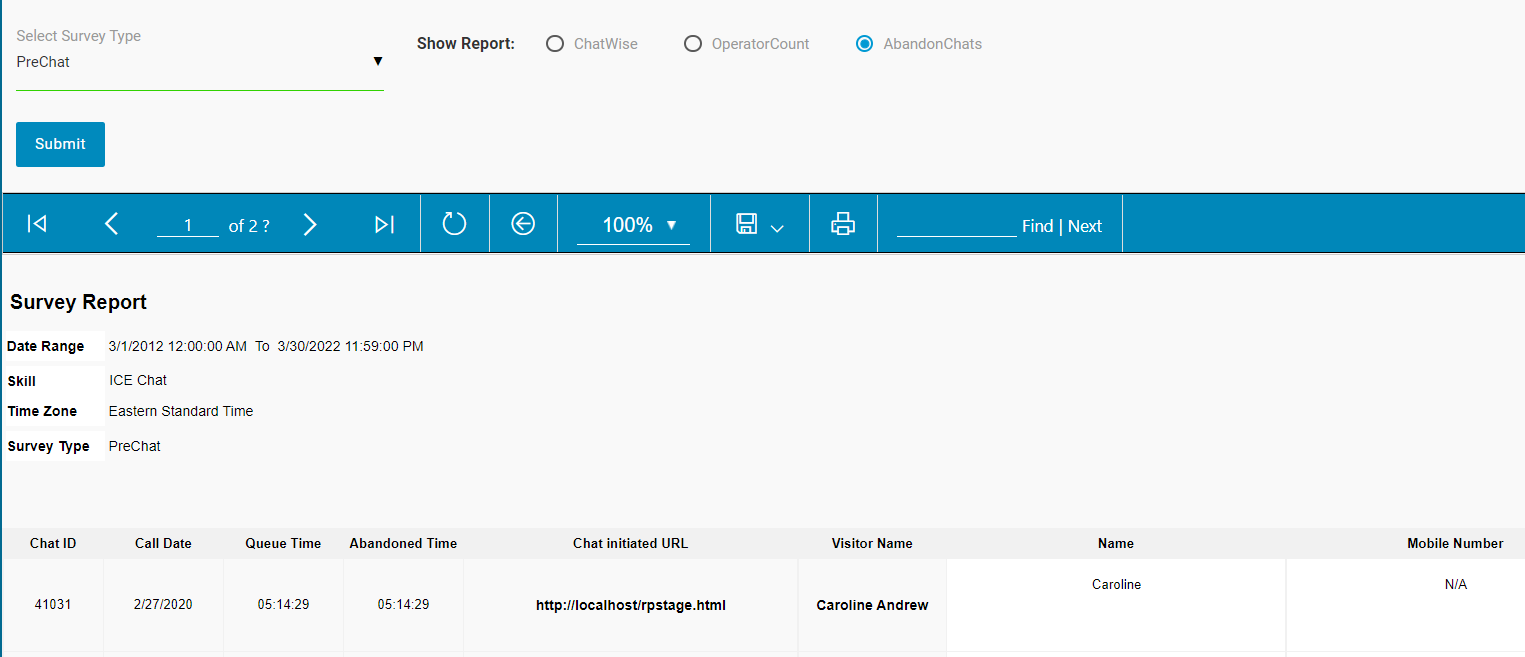Select the ChatWise report option
The height and width of the screenshot is (657, 1525).
(x=555, y=44)
